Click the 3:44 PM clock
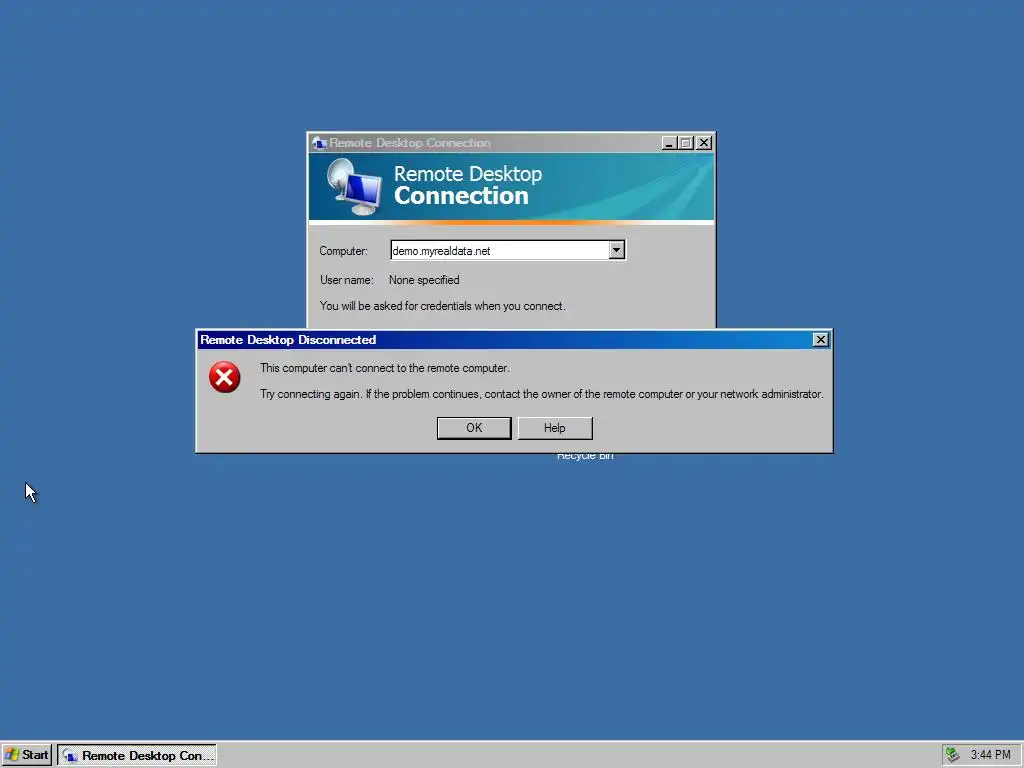 point(990,755)
